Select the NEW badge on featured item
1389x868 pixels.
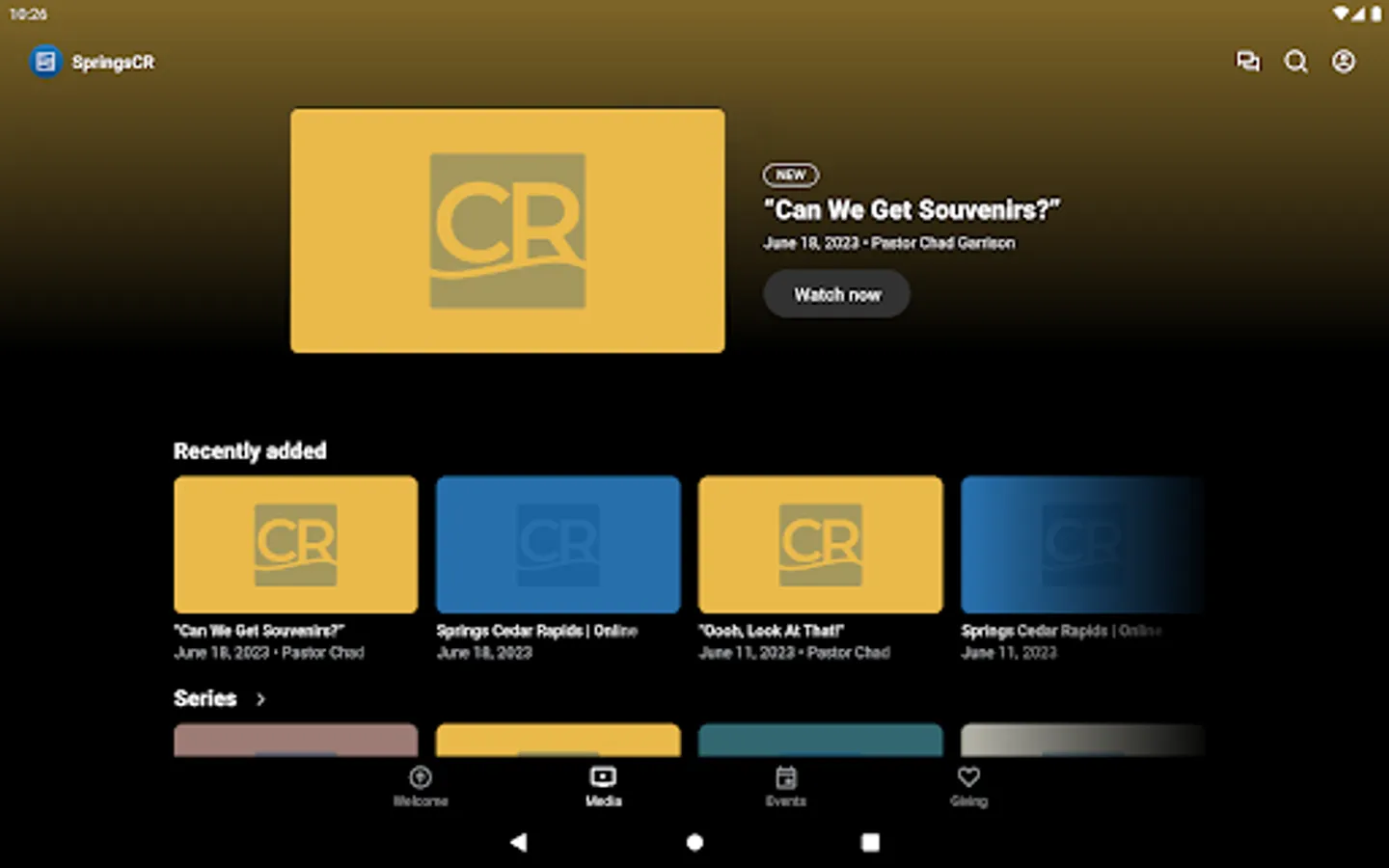tap(791, 175)
